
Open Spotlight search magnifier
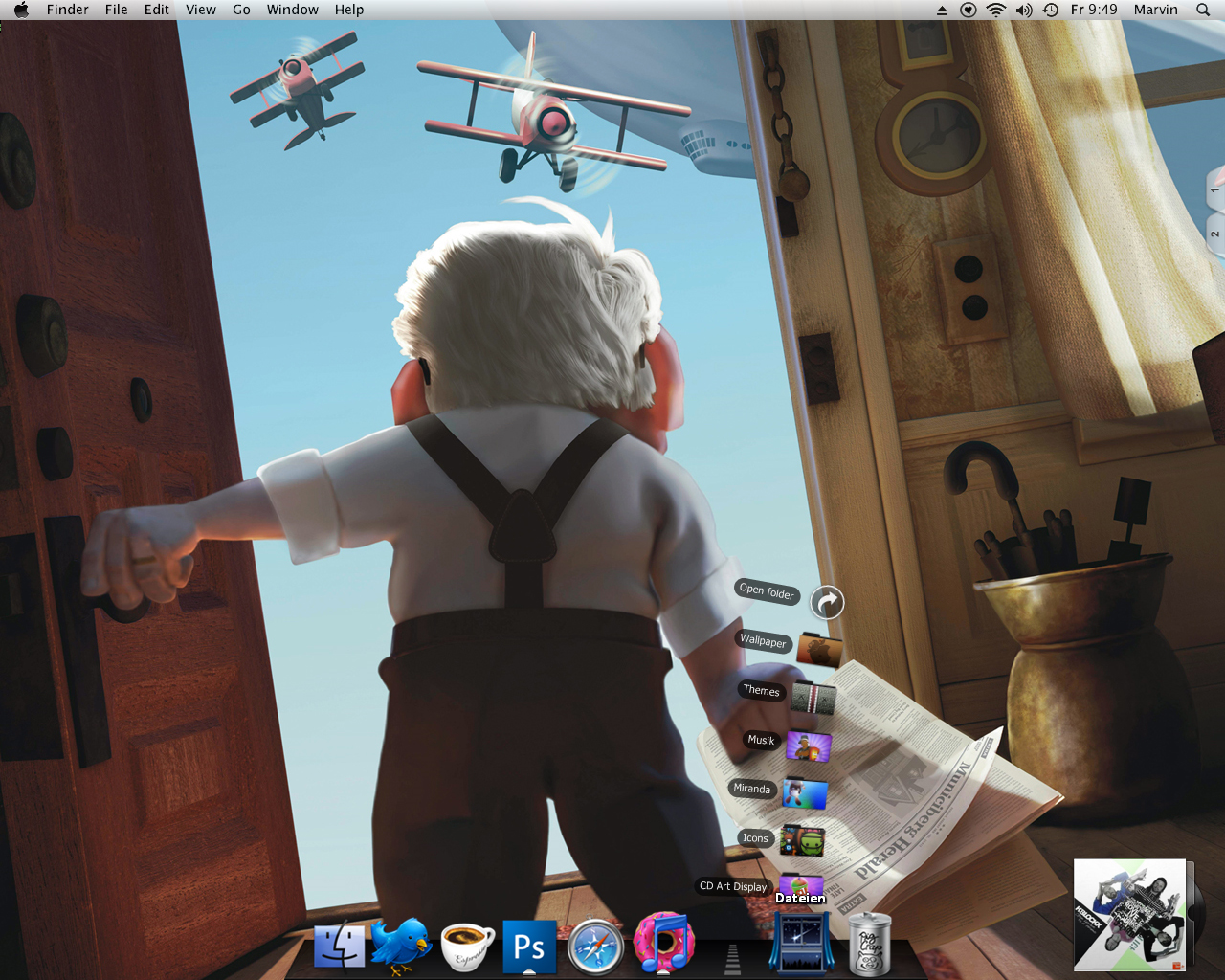click(1203, 10)
